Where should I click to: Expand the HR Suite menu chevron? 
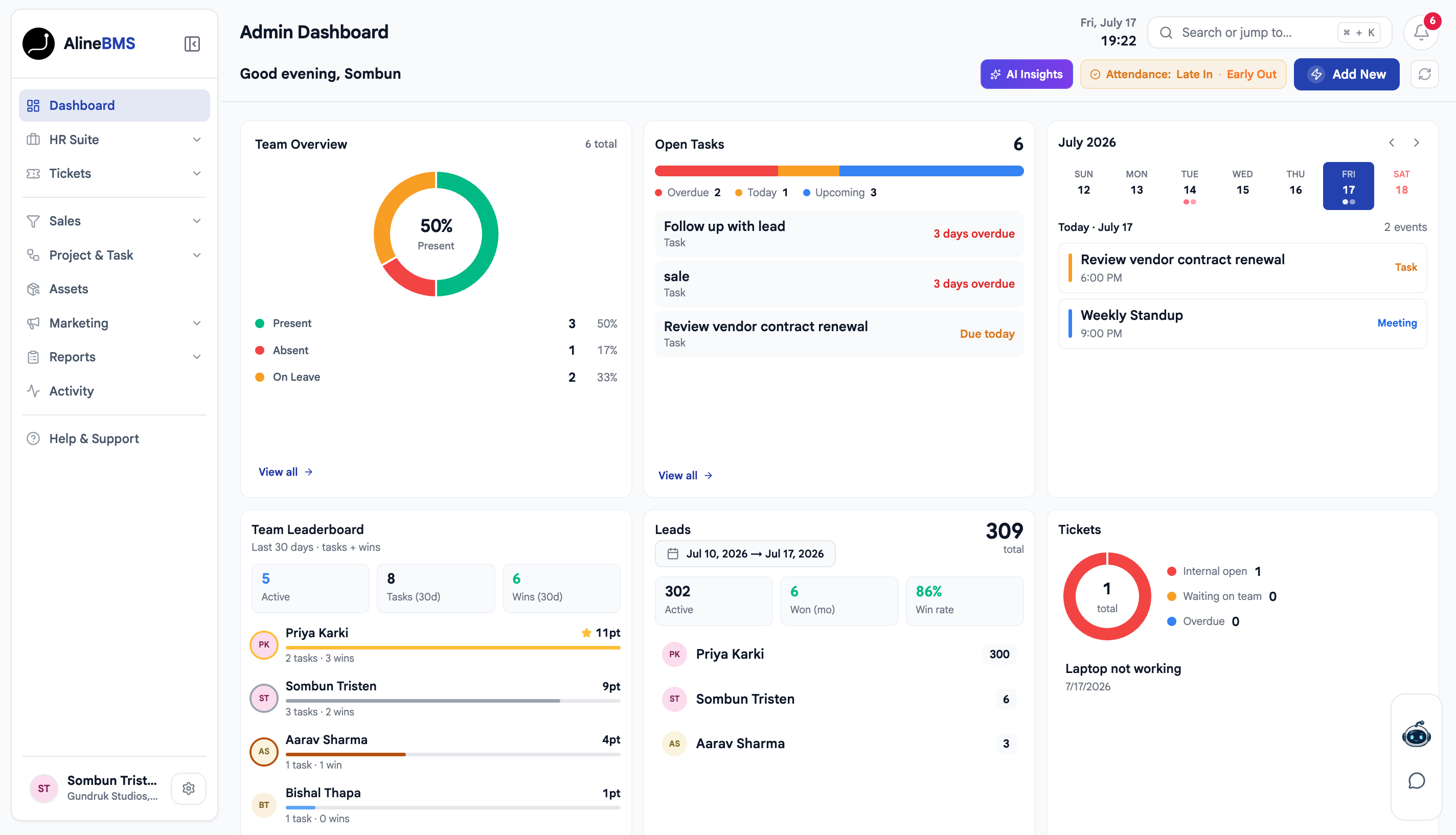point(197,140)
